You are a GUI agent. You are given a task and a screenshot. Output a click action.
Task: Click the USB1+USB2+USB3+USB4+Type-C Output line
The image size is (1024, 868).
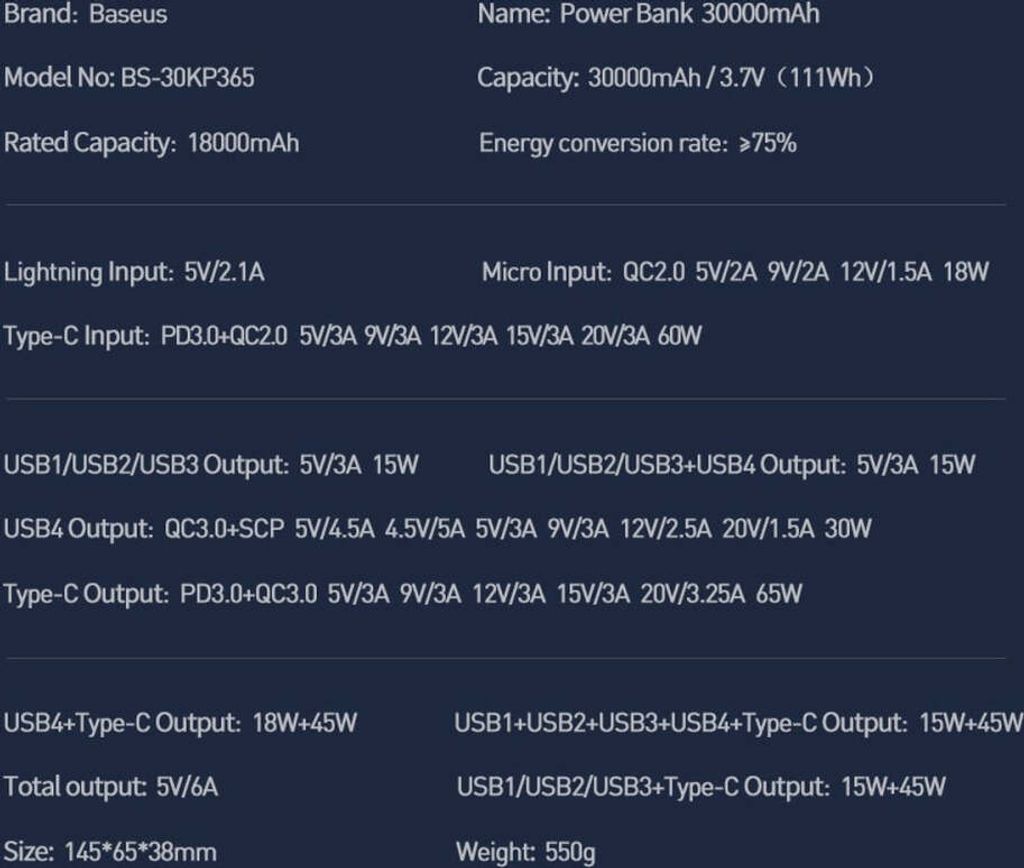[739, 723]
